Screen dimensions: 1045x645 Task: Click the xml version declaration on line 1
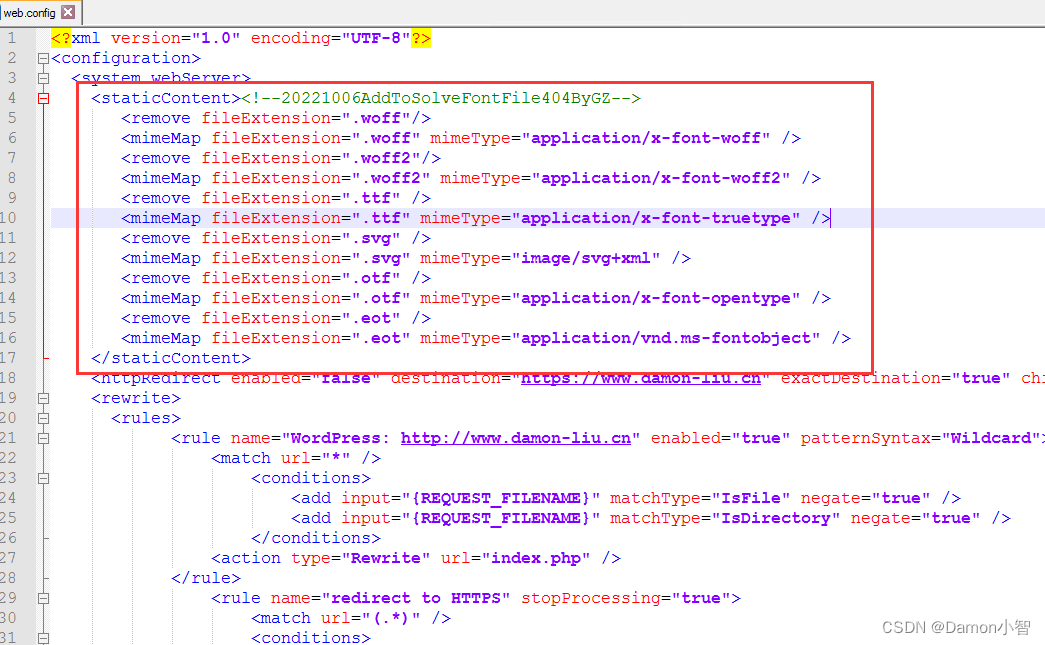click(241, 38)
